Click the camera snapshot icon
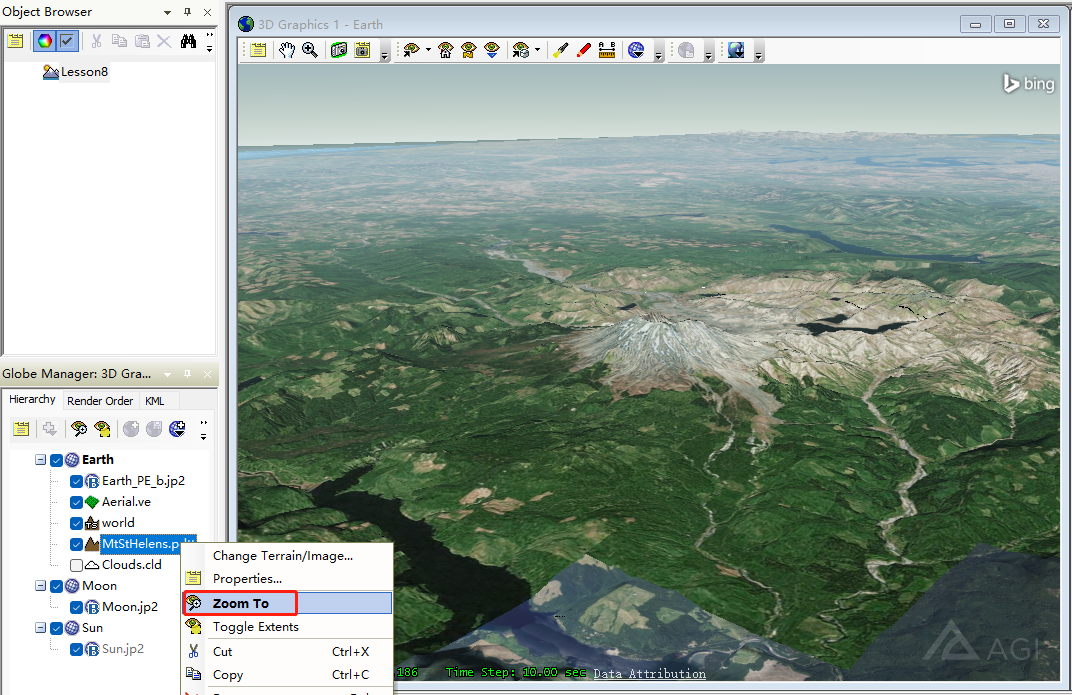1072x695 pixels. point(338,50)
